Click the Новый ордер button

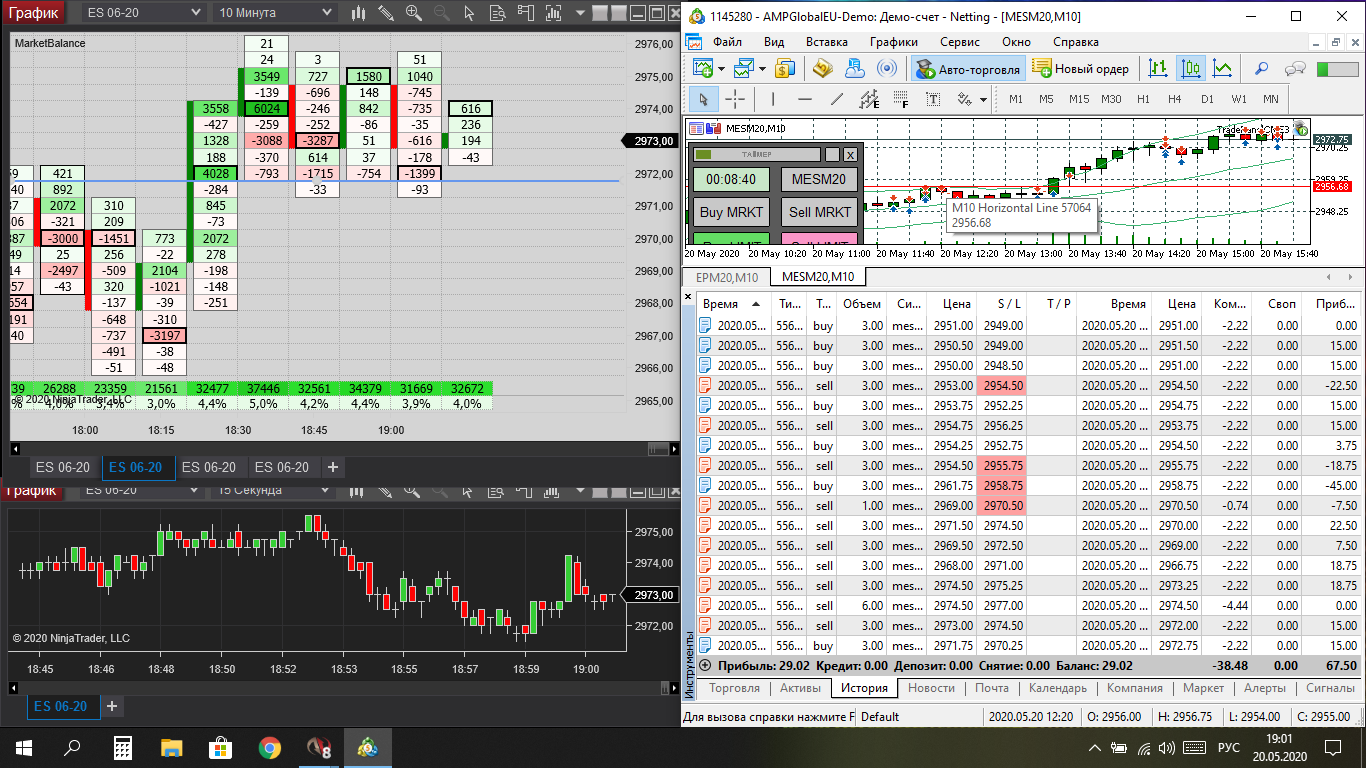point(1082,69)
